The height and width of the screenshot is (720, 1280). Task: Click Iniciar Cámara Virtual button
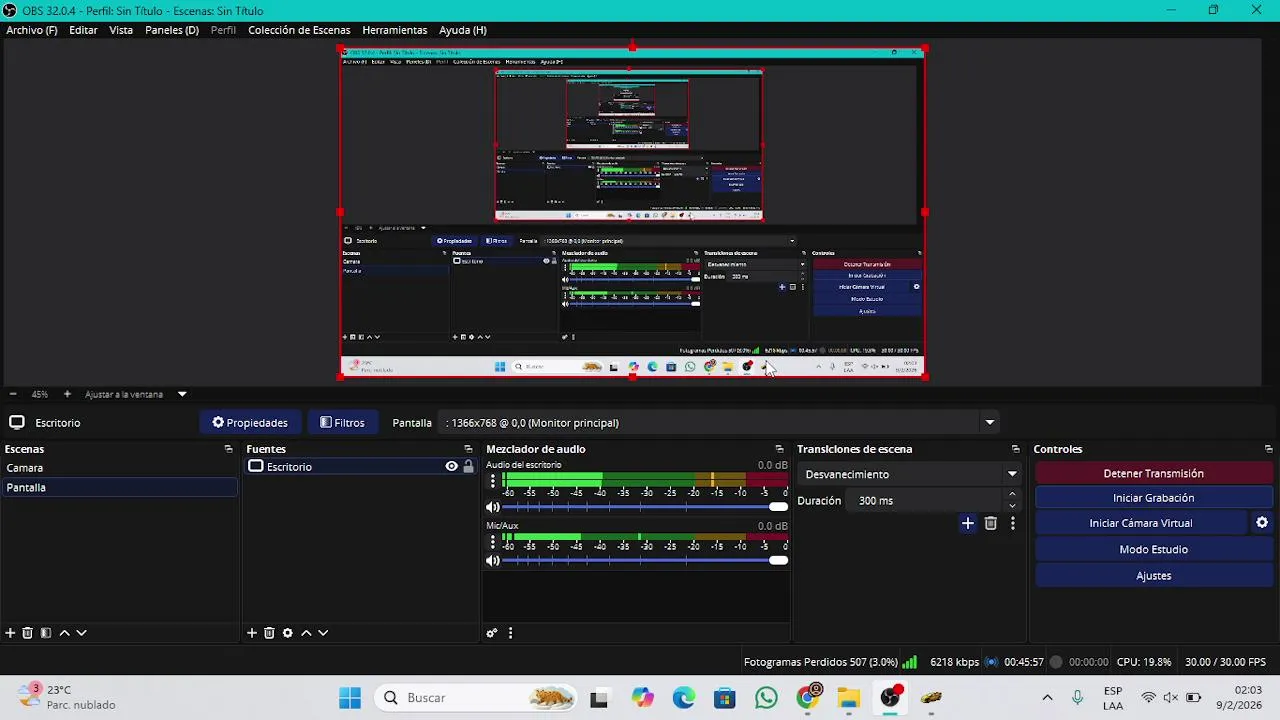[1141, 523]
